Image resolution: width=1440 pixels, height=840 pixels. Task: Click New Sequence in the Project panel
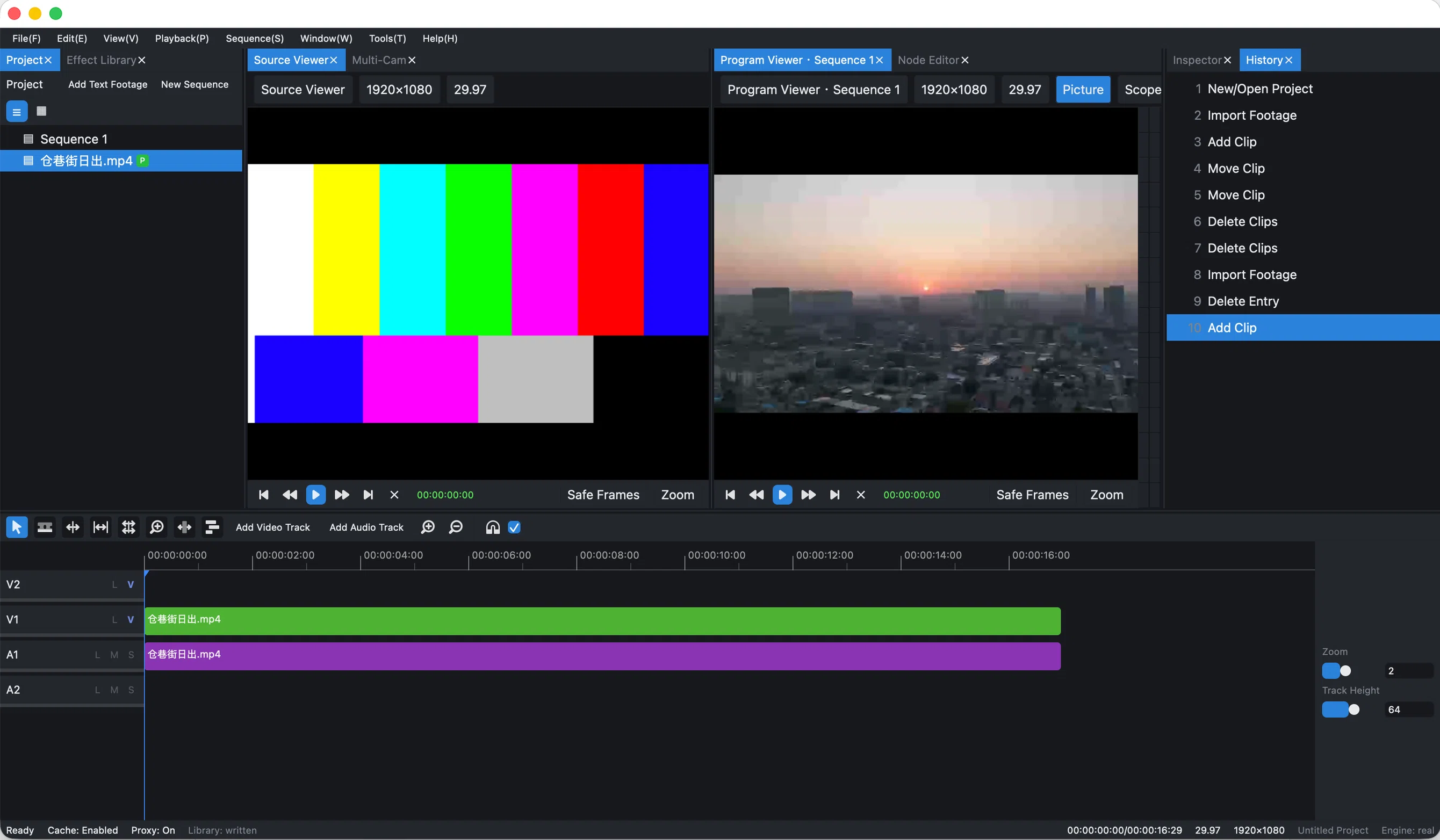195,84
